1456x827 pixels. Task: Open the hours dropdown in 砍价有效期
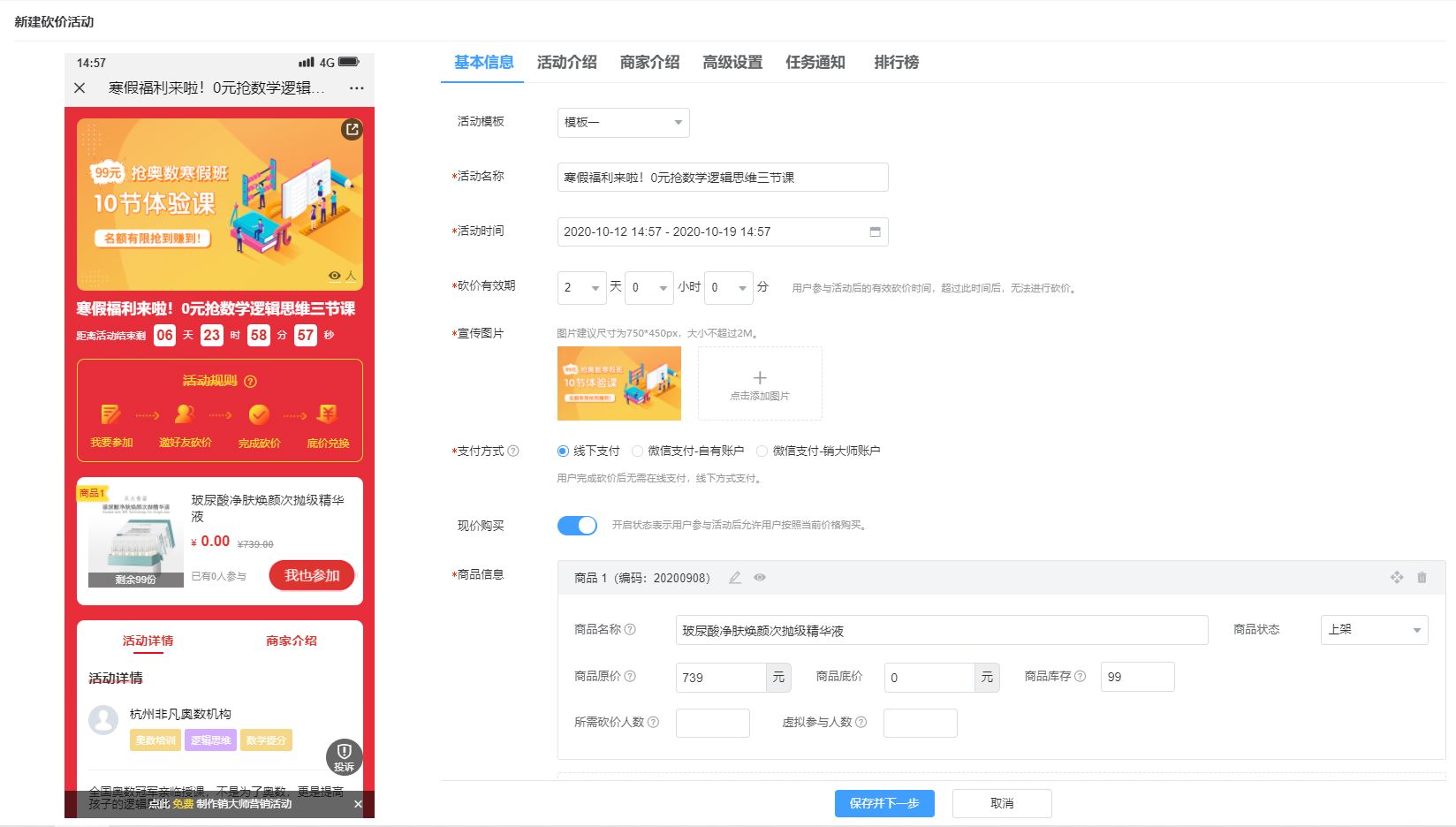coord(648,288)
